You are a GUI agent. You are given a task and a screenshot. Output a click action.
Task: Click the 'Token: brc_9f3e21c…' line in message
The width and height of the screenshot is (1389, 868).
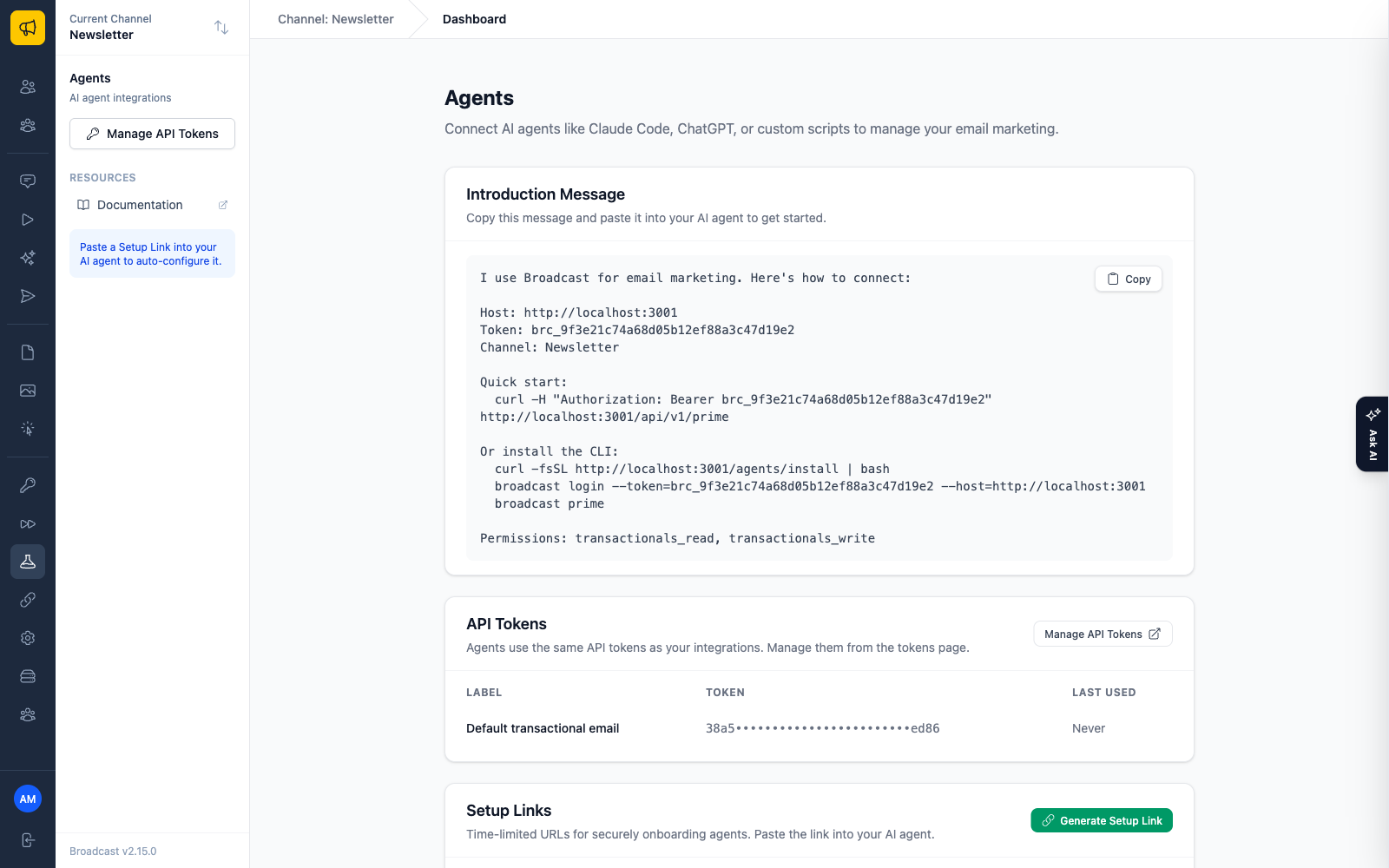tap(637, 330)
